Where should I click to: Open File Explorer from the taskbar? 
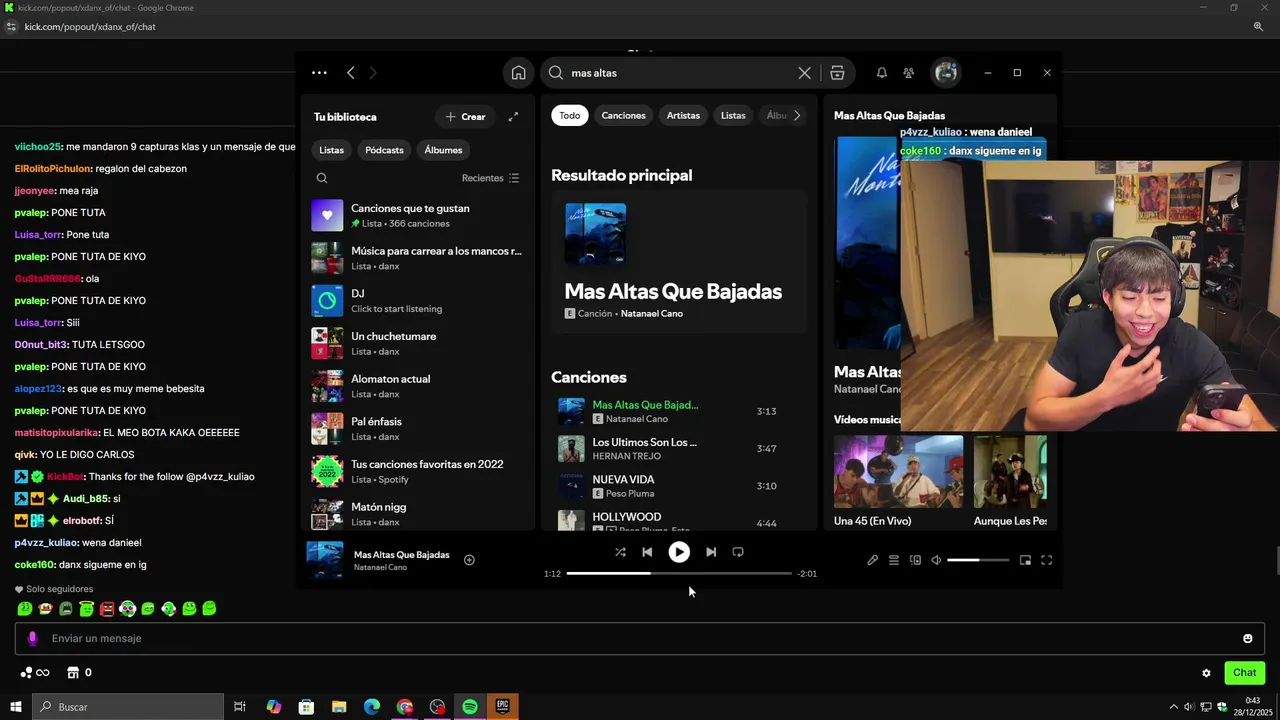339,707
